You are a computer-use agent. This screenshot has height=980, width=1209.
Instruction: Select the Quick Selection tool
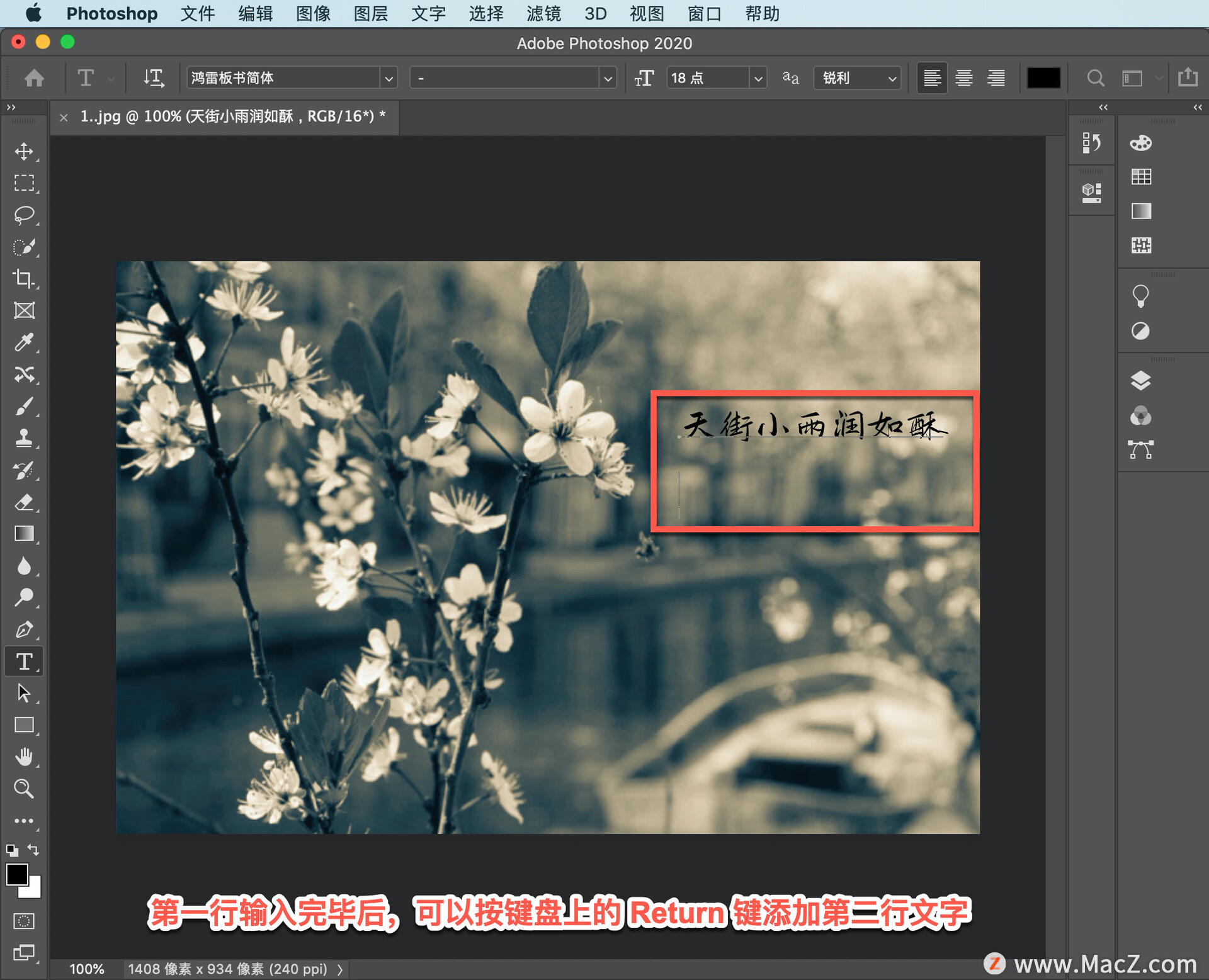coord(24,247)
